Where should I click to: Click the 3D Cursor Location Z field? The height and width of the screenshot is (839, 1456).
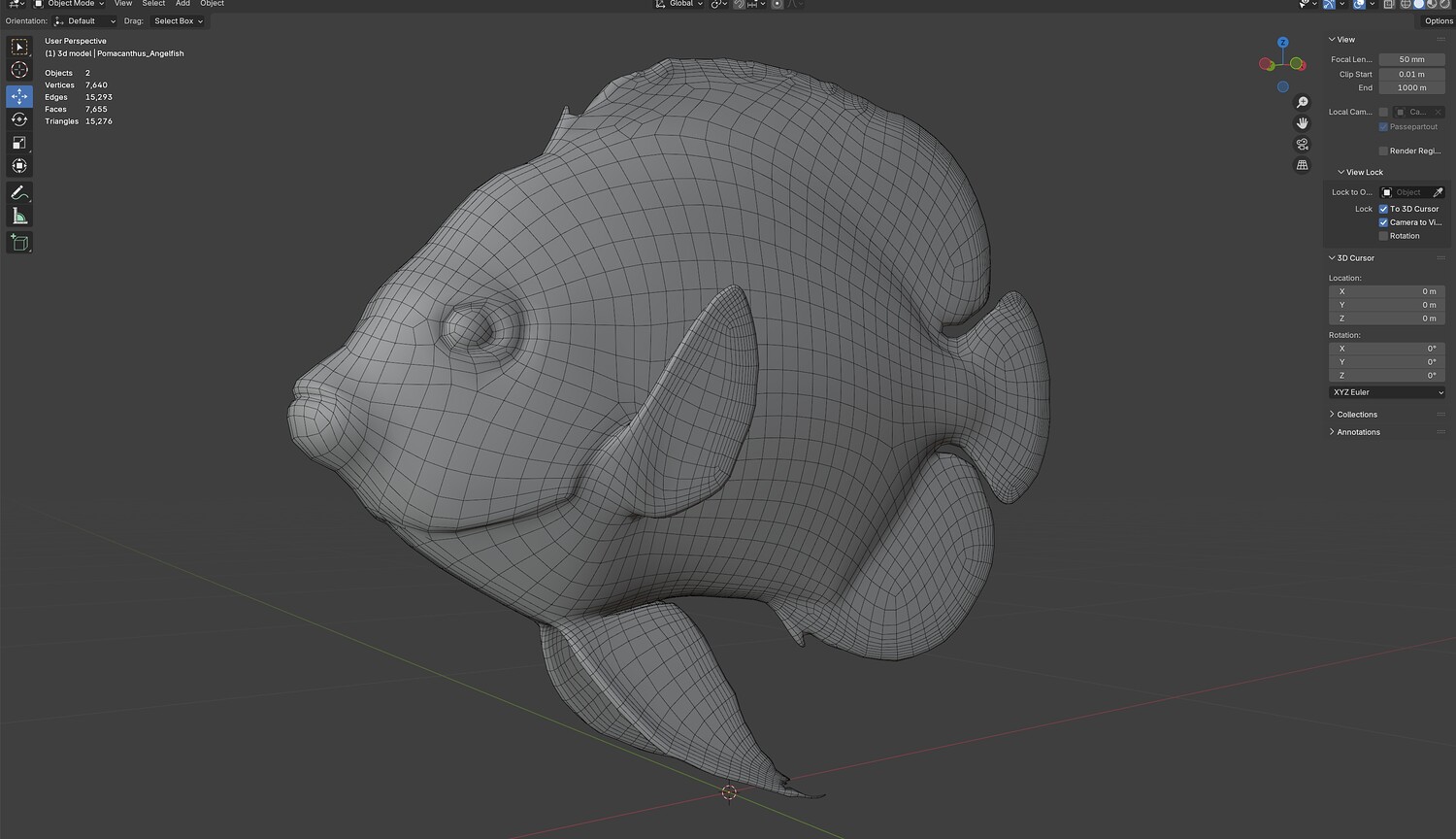point(1386,319)
